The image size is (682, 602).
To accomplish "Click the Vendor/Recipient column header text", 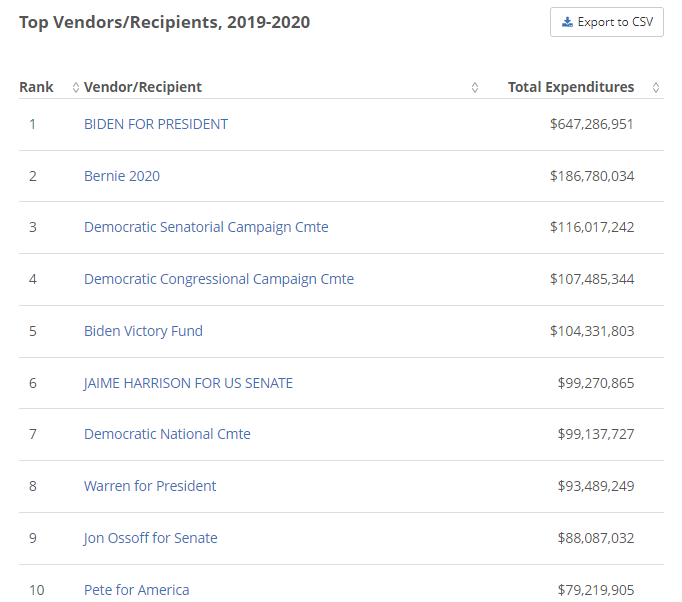I will point(143,87).
